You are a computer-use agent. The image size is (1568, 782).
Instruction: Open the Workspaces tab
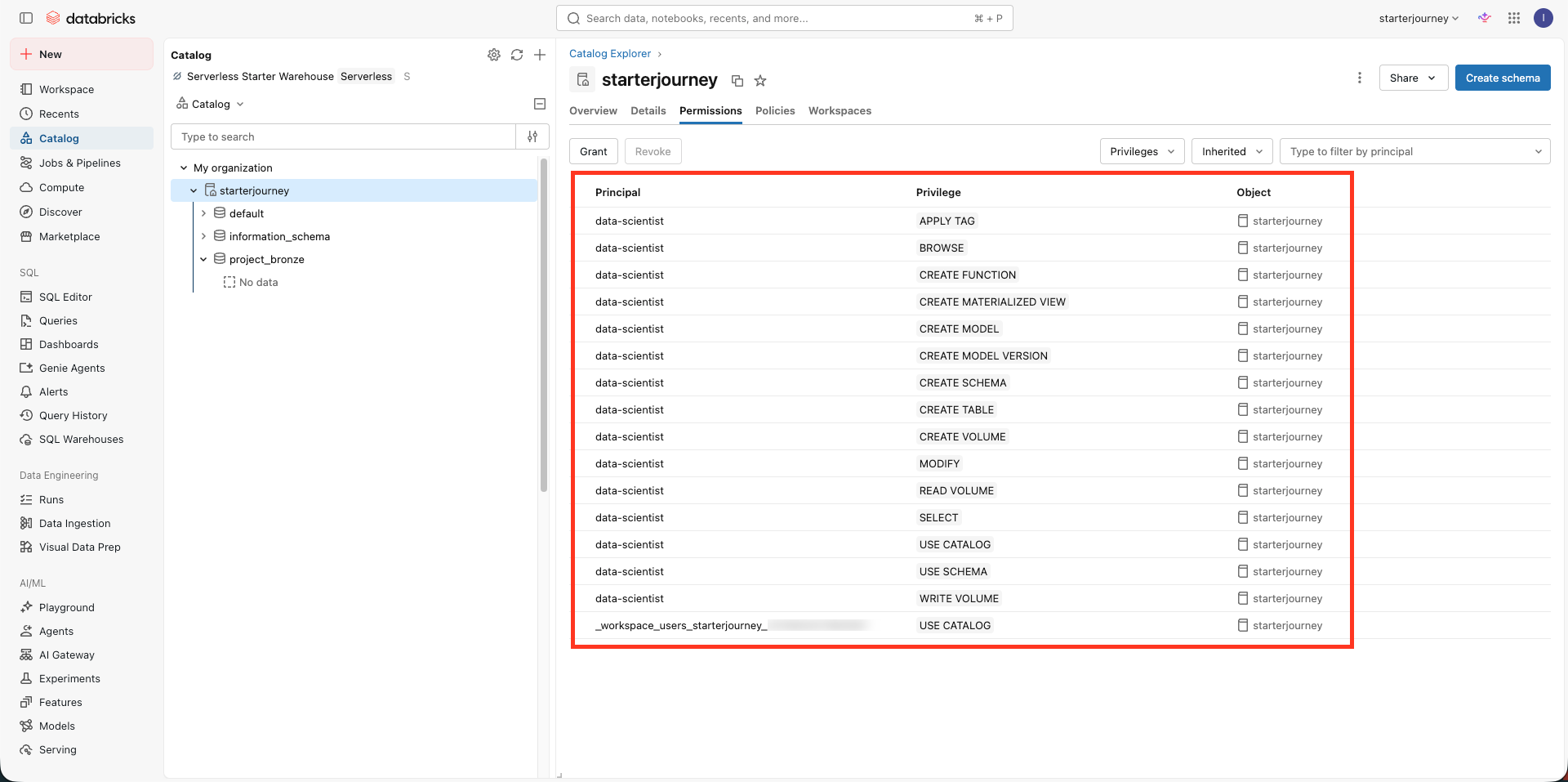[x=840, y=110]
